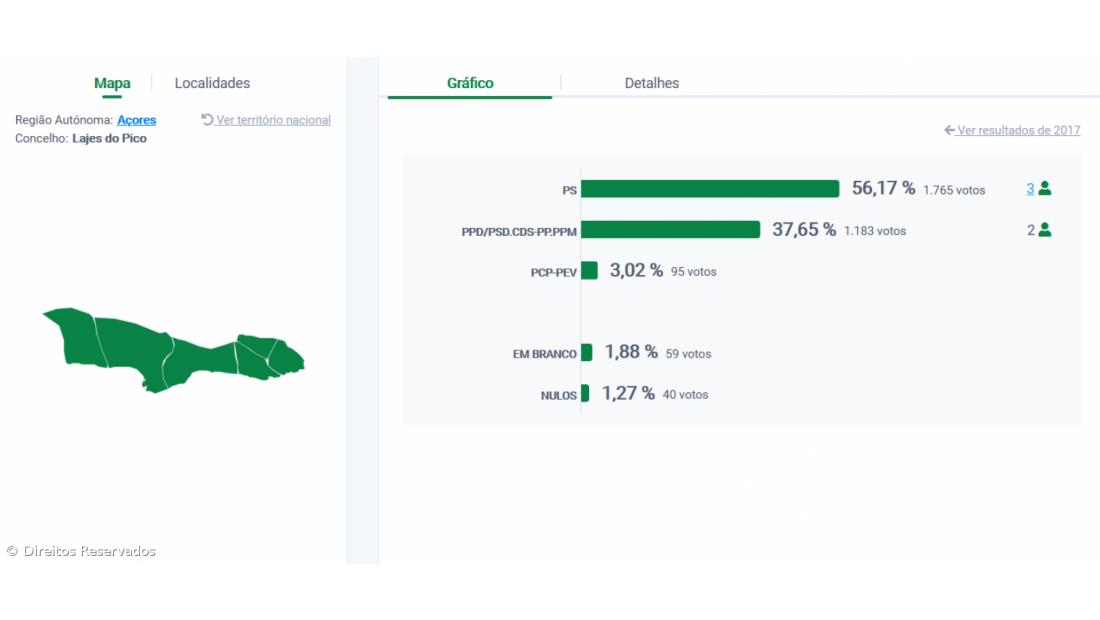Click the PS mandates number 3 link

point(1030,188)
